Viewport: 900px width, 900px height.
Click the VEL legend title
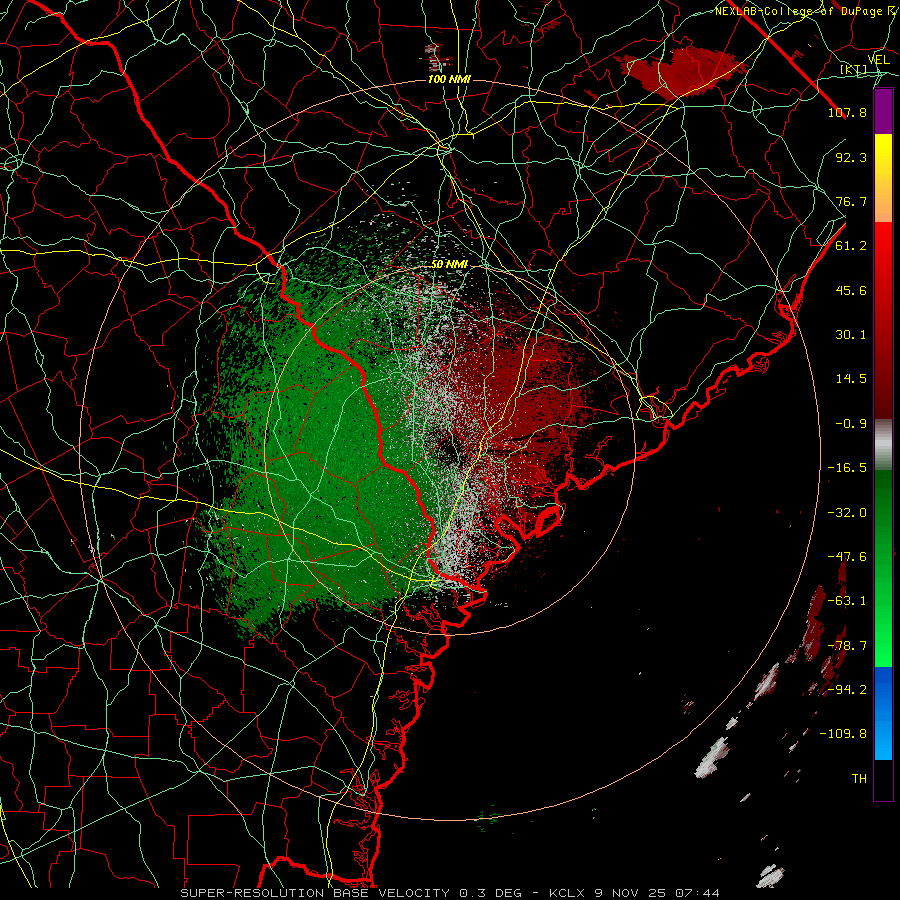click(x=878, y=60)
